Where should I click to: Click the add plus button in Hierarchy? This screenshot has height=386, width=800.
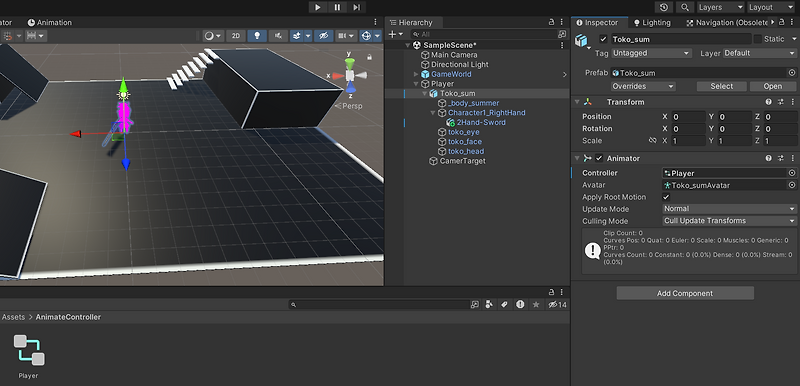pyautogui.click(x=392, y=34)
